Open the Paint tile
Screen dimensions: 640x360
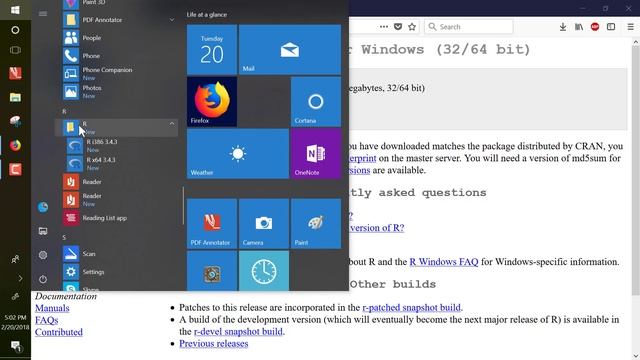(x=316, y=224)
